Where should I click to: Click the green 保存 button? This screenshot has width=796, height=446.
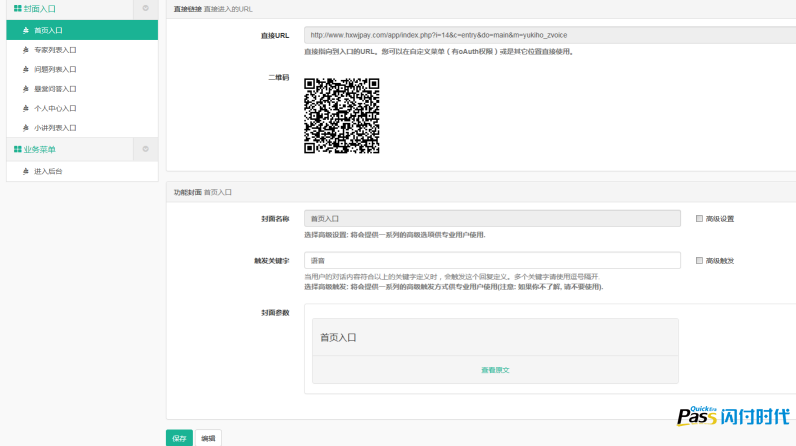179,438
